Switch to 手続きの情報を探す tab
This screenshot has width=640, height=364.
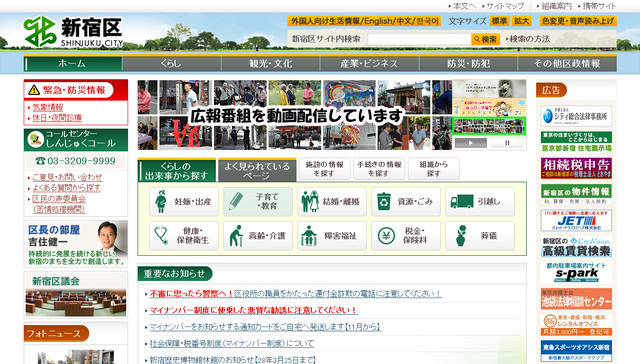click(x=379, y=169)
